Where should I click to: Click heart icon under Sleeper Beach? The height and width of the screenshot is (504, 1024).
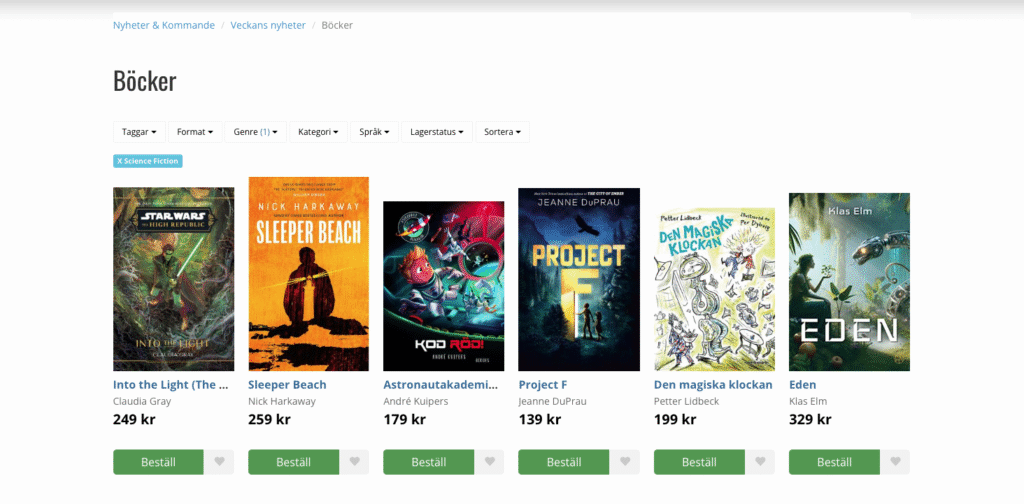coord(355,462)
